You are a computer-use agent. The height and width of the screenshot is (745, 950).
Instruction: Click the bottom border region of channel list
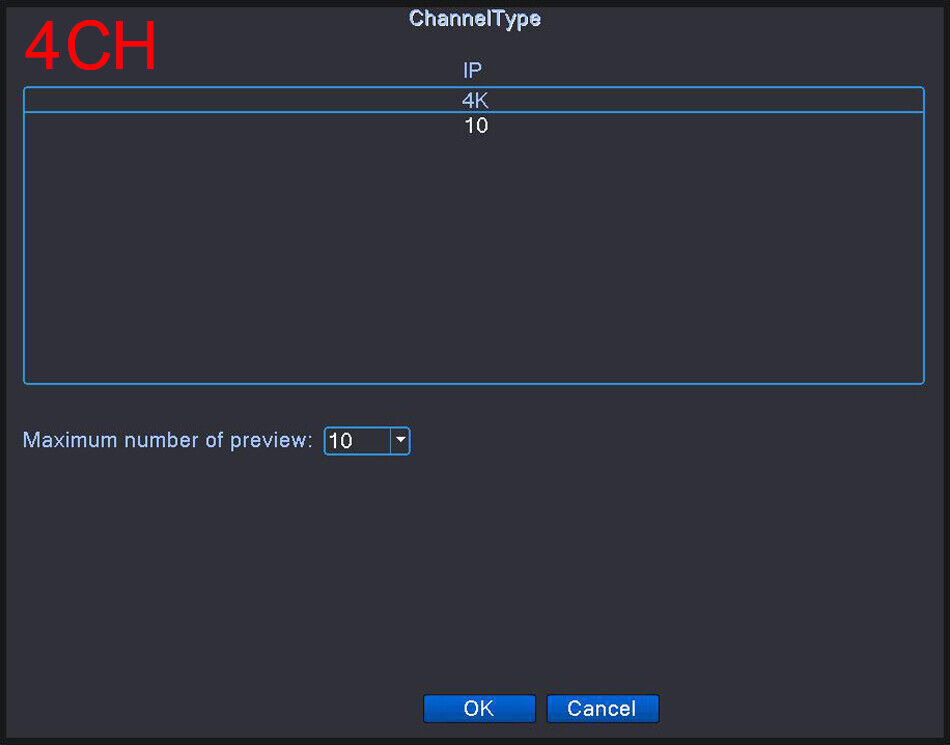tap(474, 383)
